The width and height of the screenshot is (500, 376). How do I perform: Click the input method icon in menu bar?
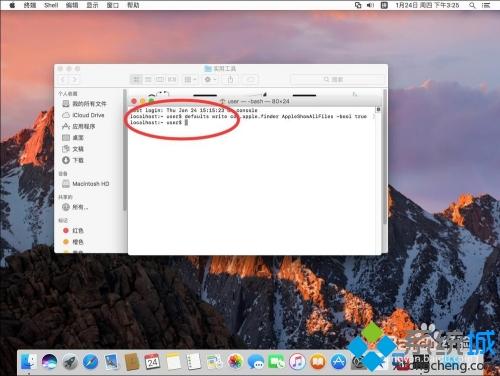(x=384, y=5)
